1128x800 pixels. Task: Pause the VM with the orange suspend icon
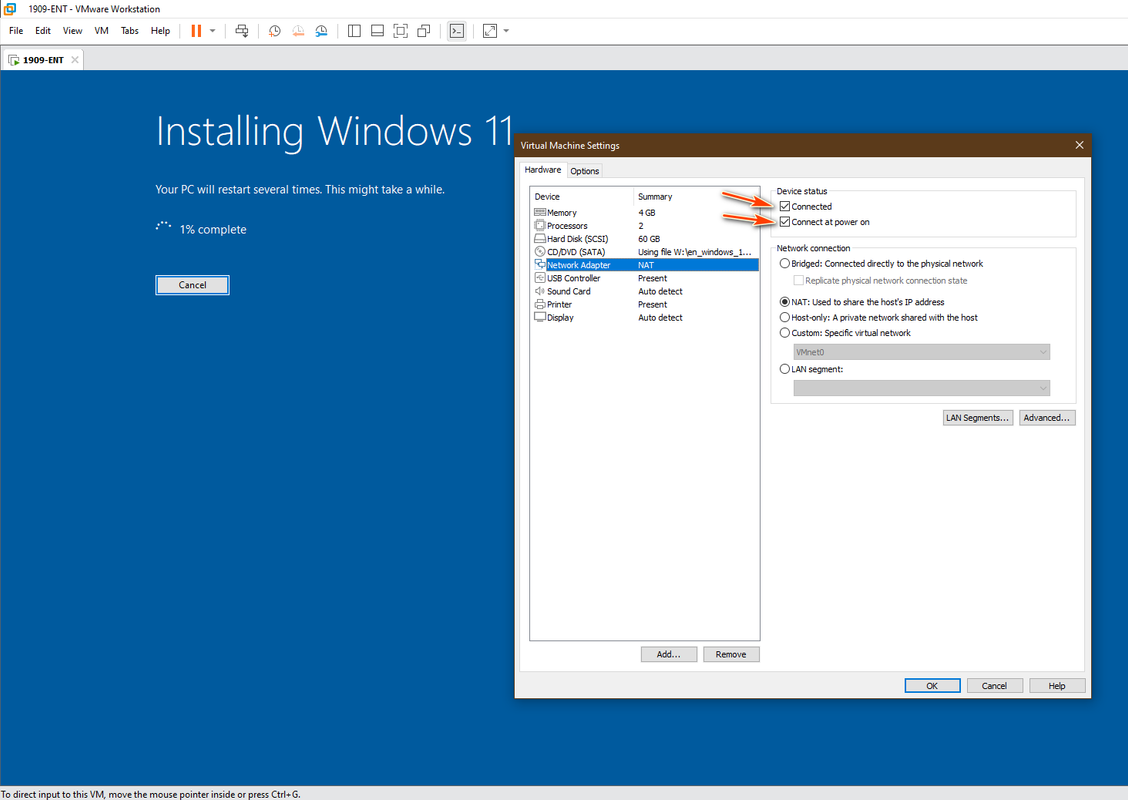196,31
